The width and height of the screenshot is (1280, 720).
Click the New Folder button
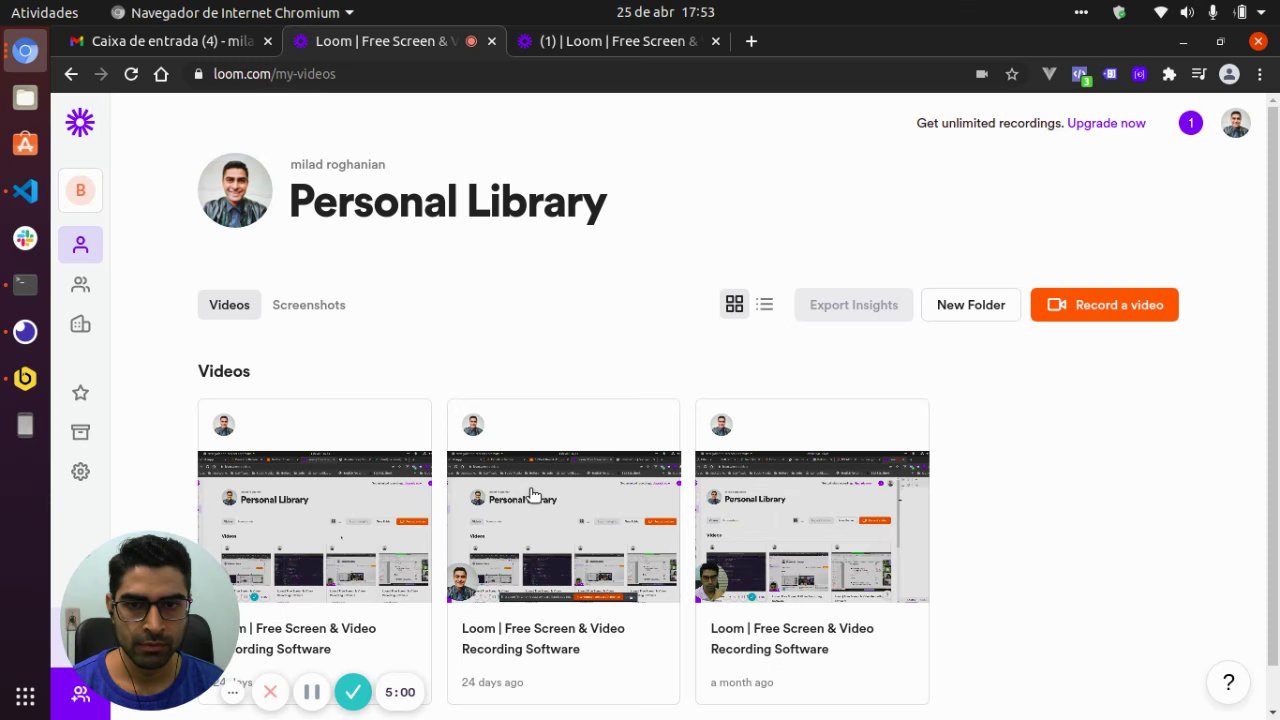click(x=971, y=305)
